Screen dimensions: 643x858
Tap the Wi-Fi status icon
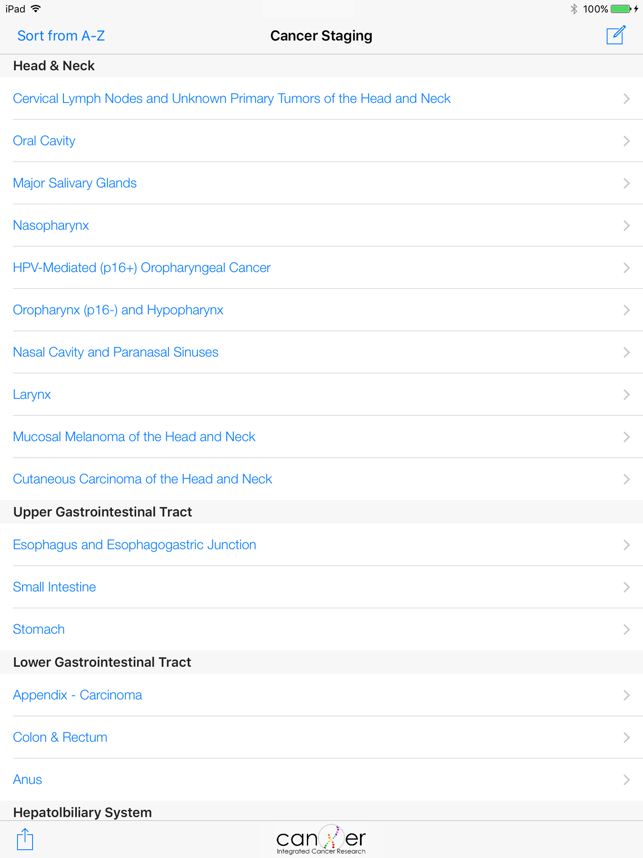point(36,9)
